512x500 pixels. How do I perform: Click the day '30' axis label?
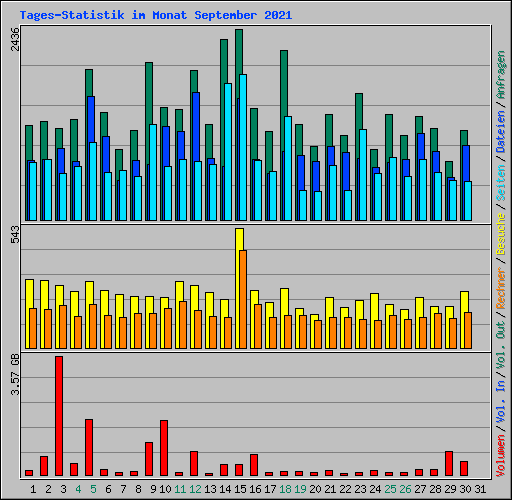(x=465, y=489)
